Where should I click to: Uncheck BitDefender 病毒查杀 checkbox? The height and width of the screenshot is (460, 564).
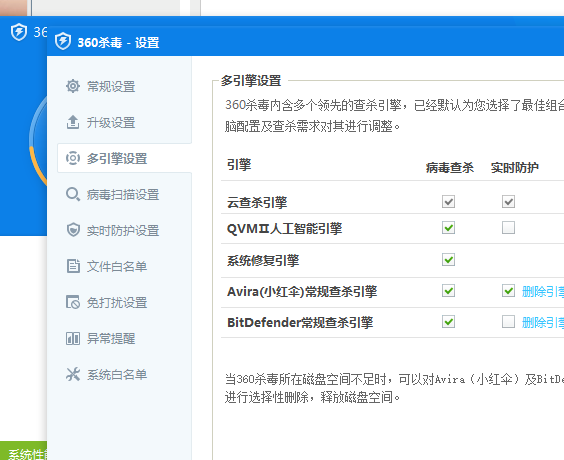(448, 322)
